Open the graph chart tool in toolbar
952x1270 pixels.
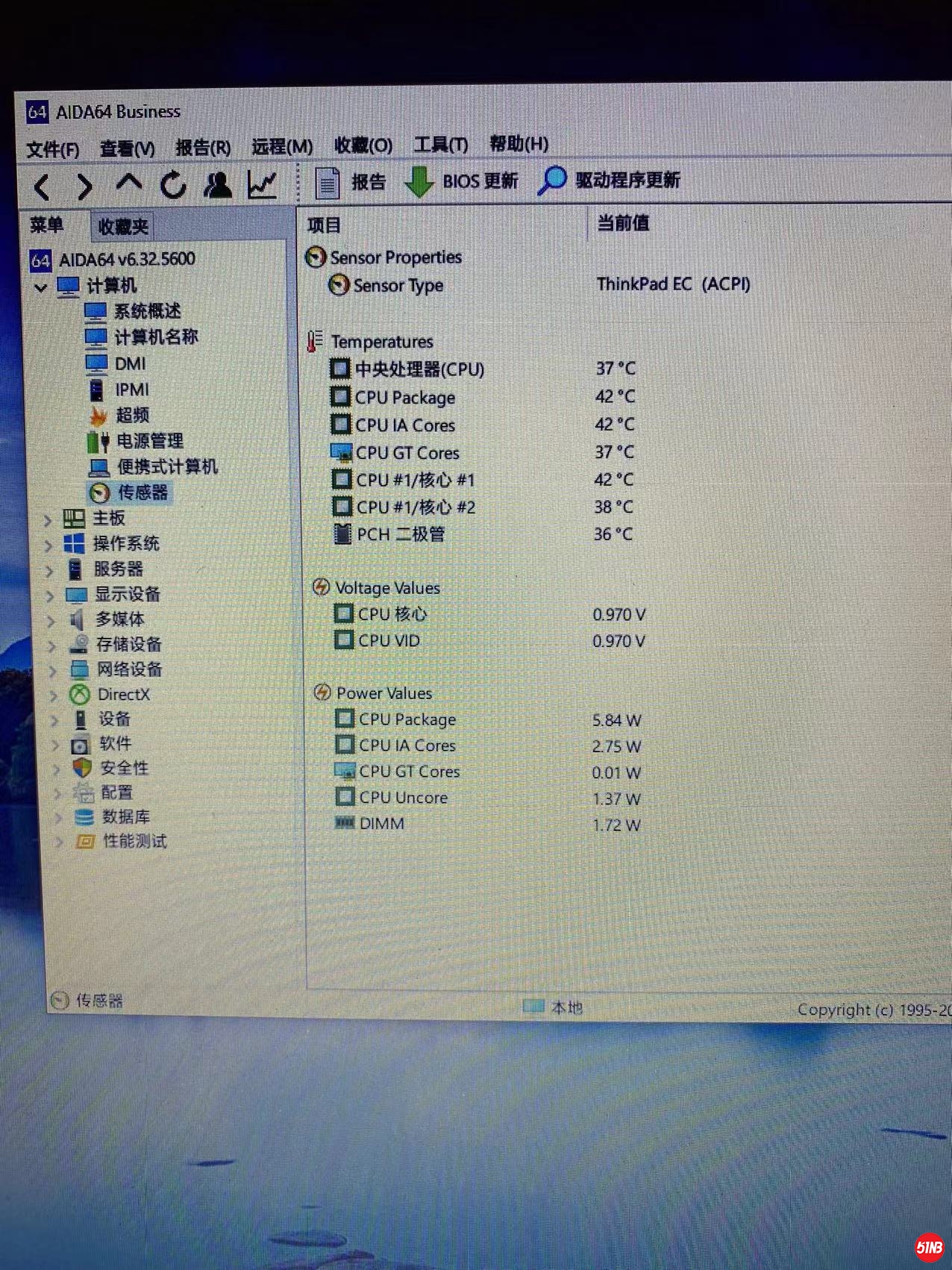[x=263, y=184]
